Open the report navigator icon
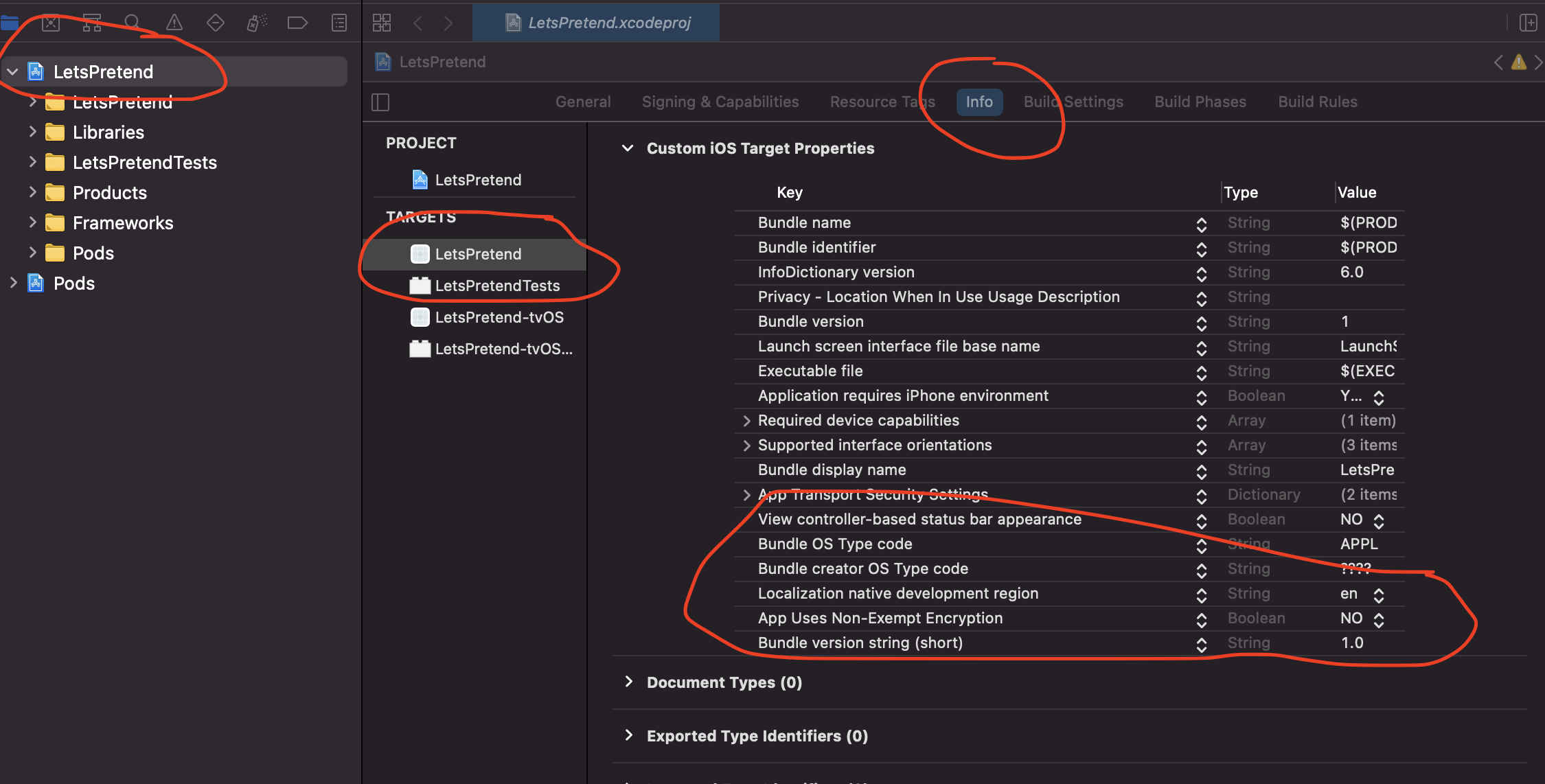The image size is (1545, 784). point(339,23)
